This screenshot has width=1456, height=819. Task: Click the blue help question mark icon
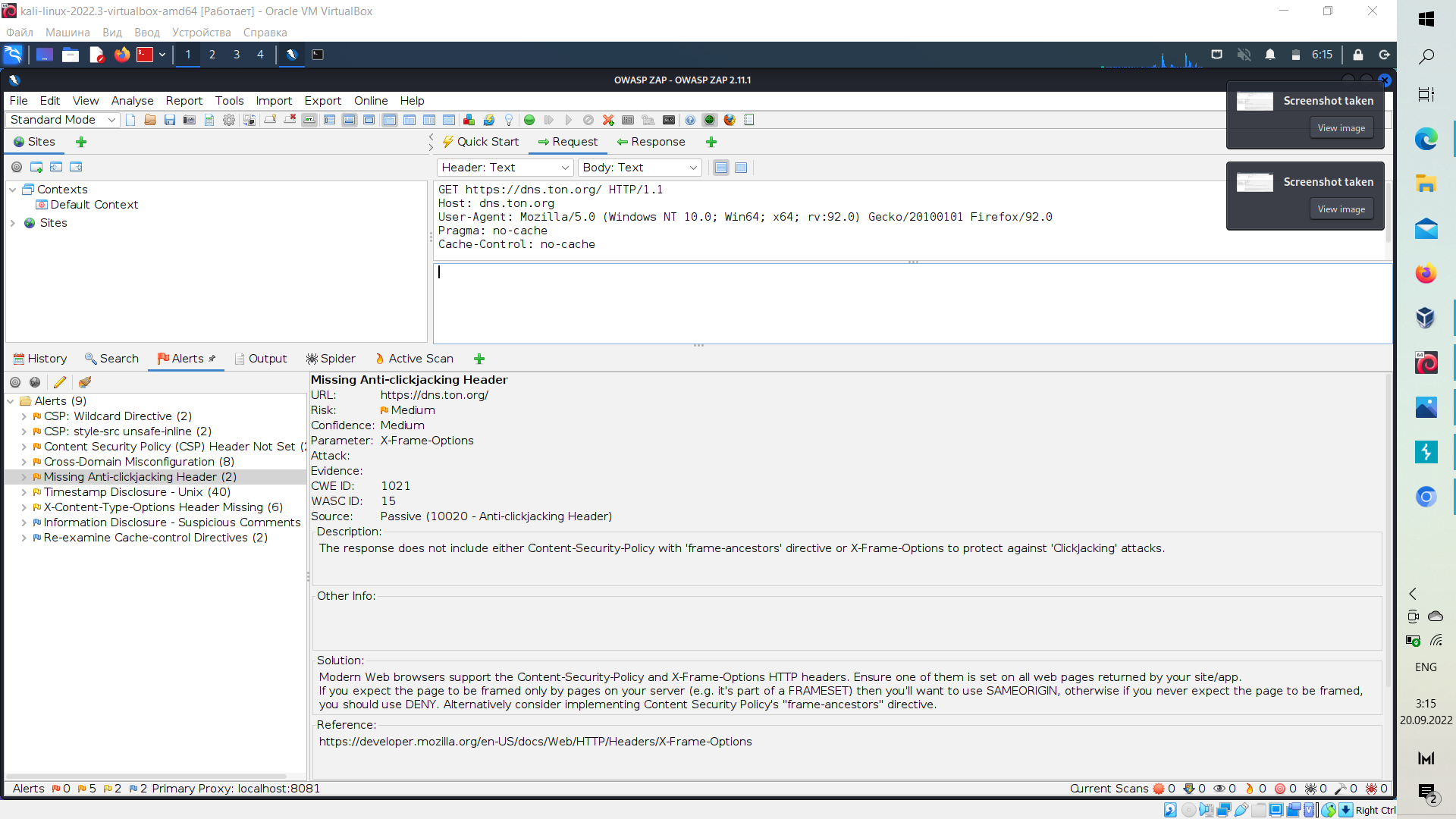coord(690,120)
